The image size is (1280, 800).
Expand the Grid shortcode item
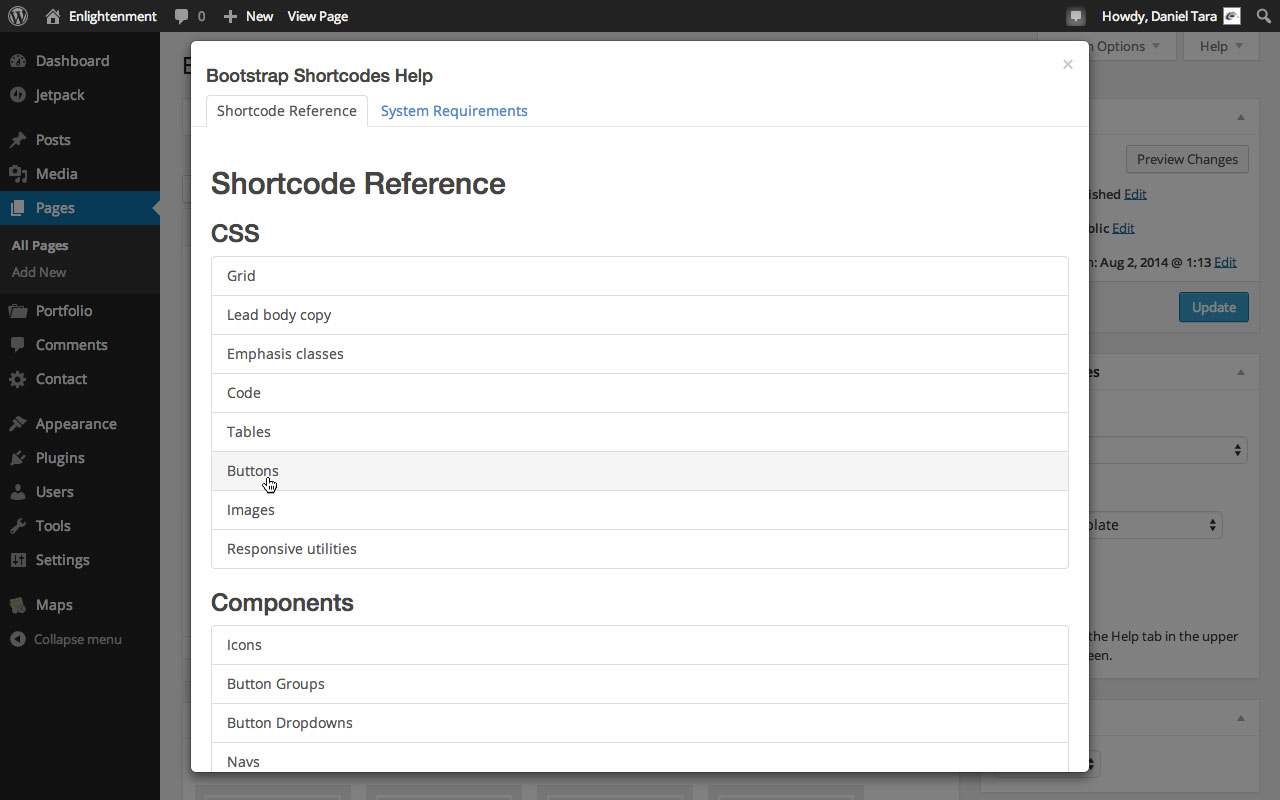[640, 276]
